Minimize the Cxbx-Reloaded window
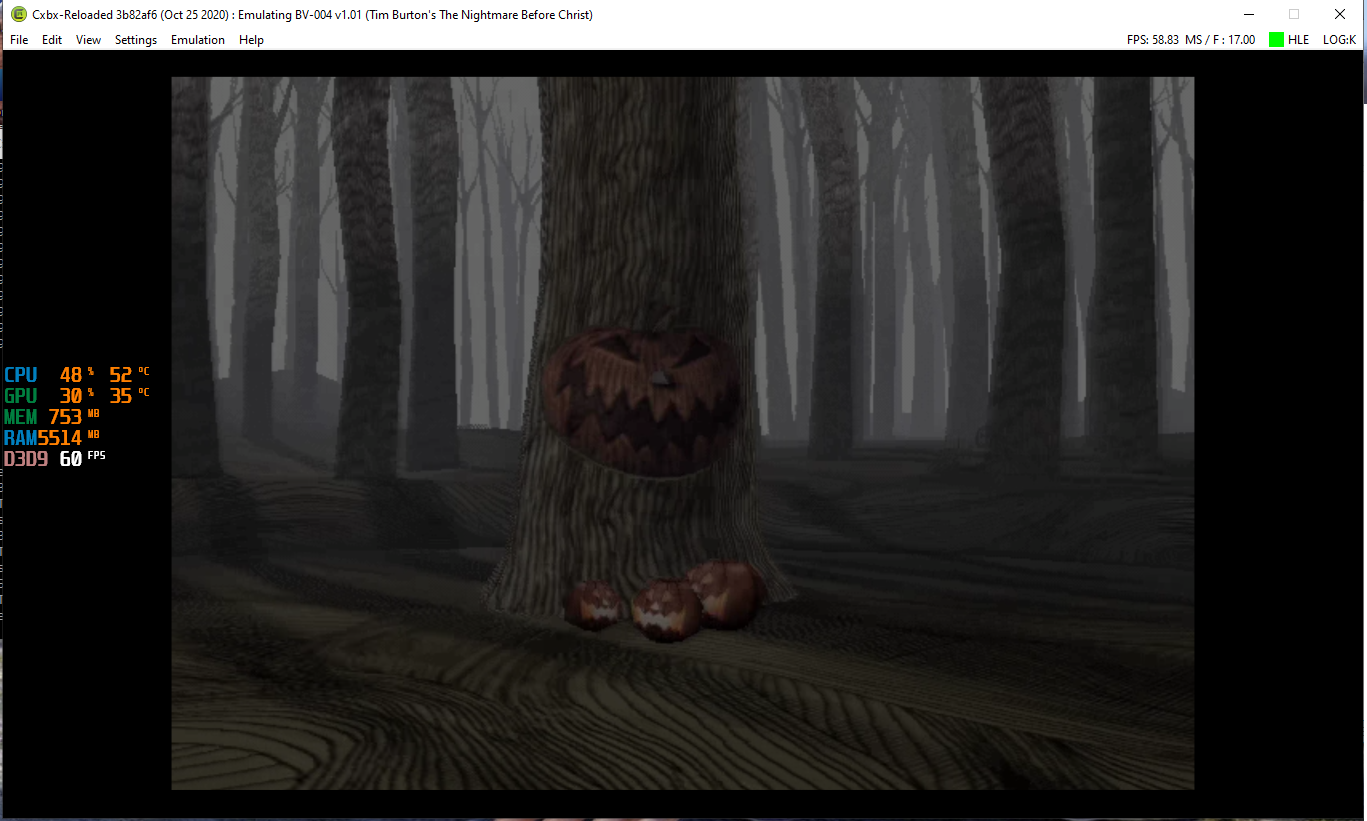The image size is (1367, 821). pyautogui.click(x=1249, y=15)
